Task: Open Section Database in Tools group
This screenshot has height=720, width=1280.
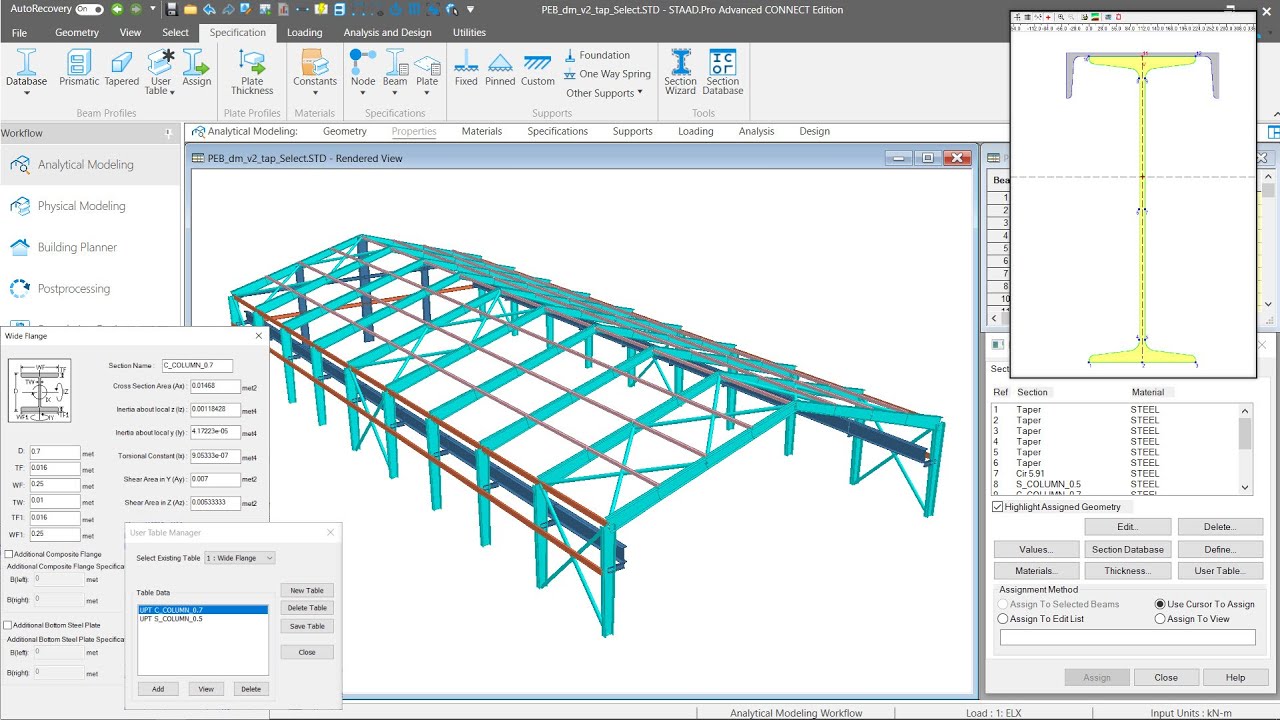Action: 723,72
